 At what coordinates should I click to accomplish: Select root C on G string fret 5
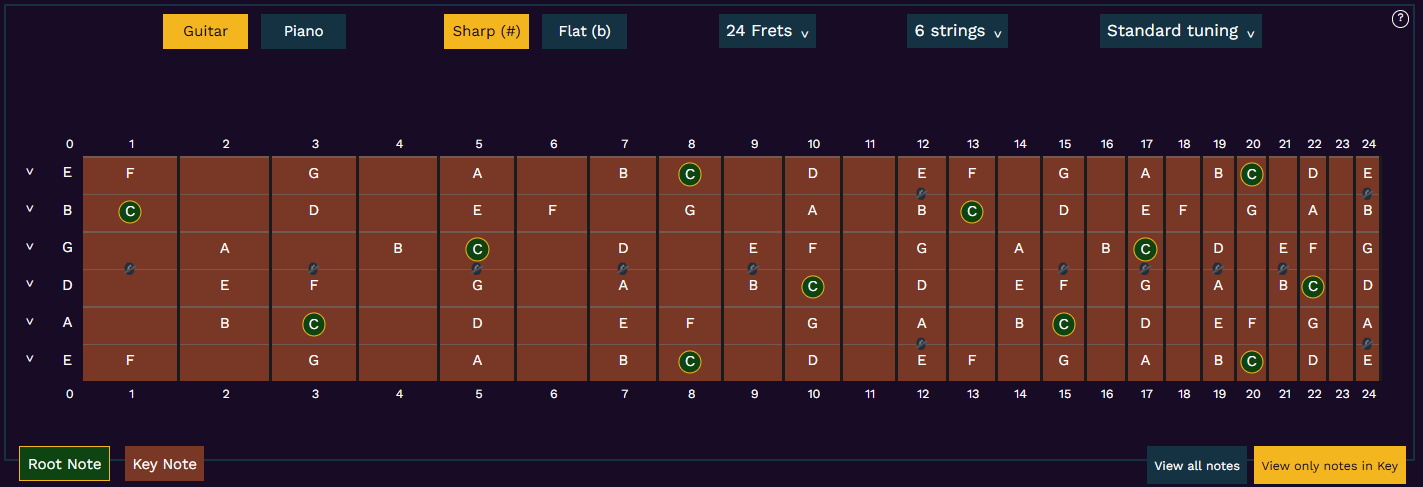pos(477,249)
